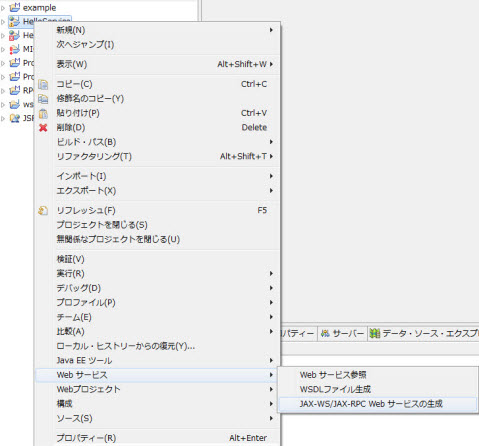Image resolution: width=479 pixels, height=446 pixels.
Task: Open 比較(A) submenu
Action: pyautogui.click(x=157, y=331)
